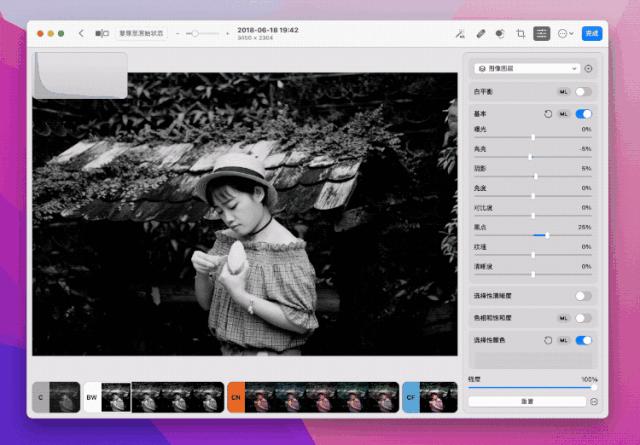Select the CN preset group tab
The image size is (640, 445).
point(236,397)
